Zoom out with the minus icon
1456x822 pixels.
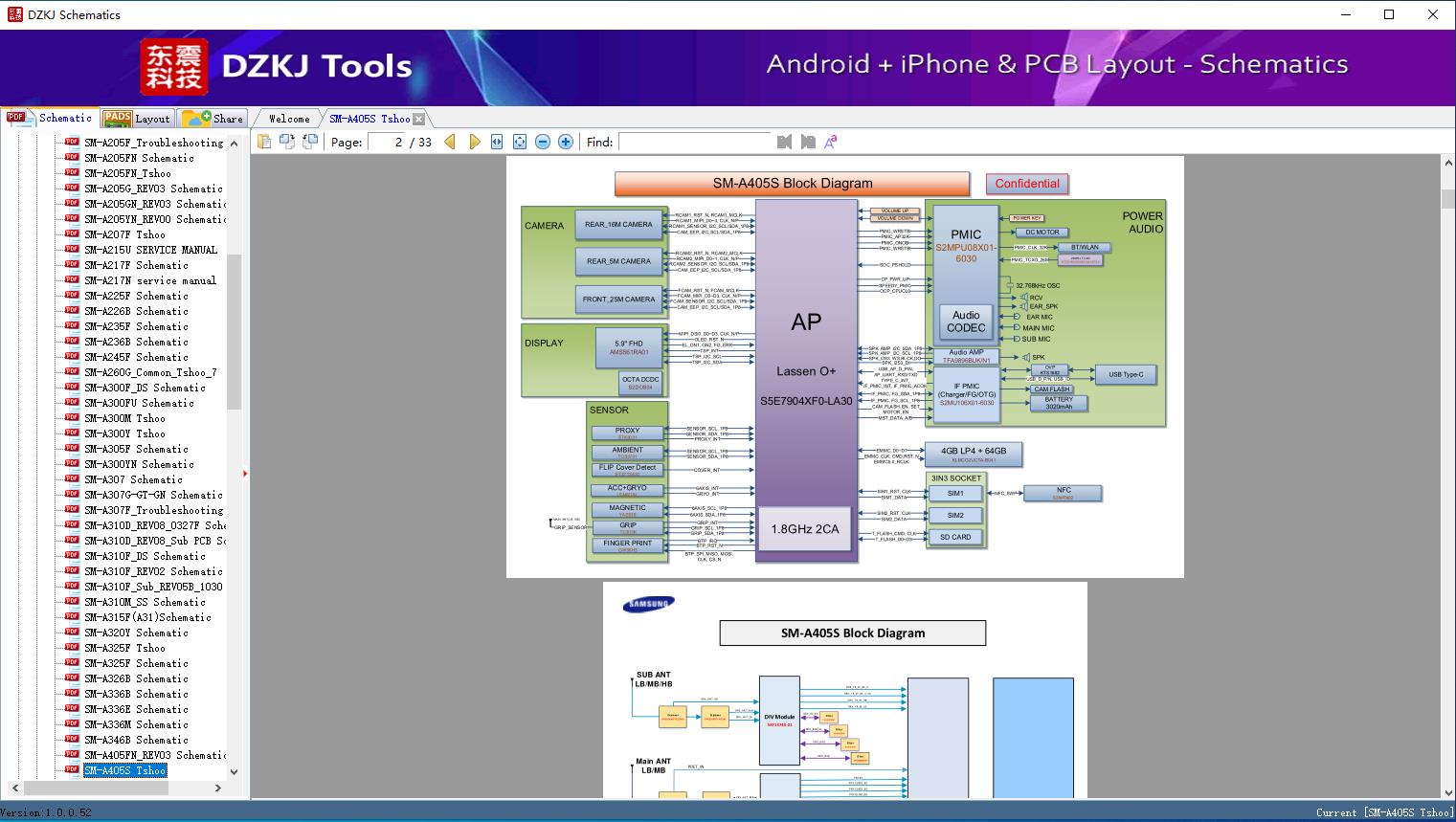(543, 142)
